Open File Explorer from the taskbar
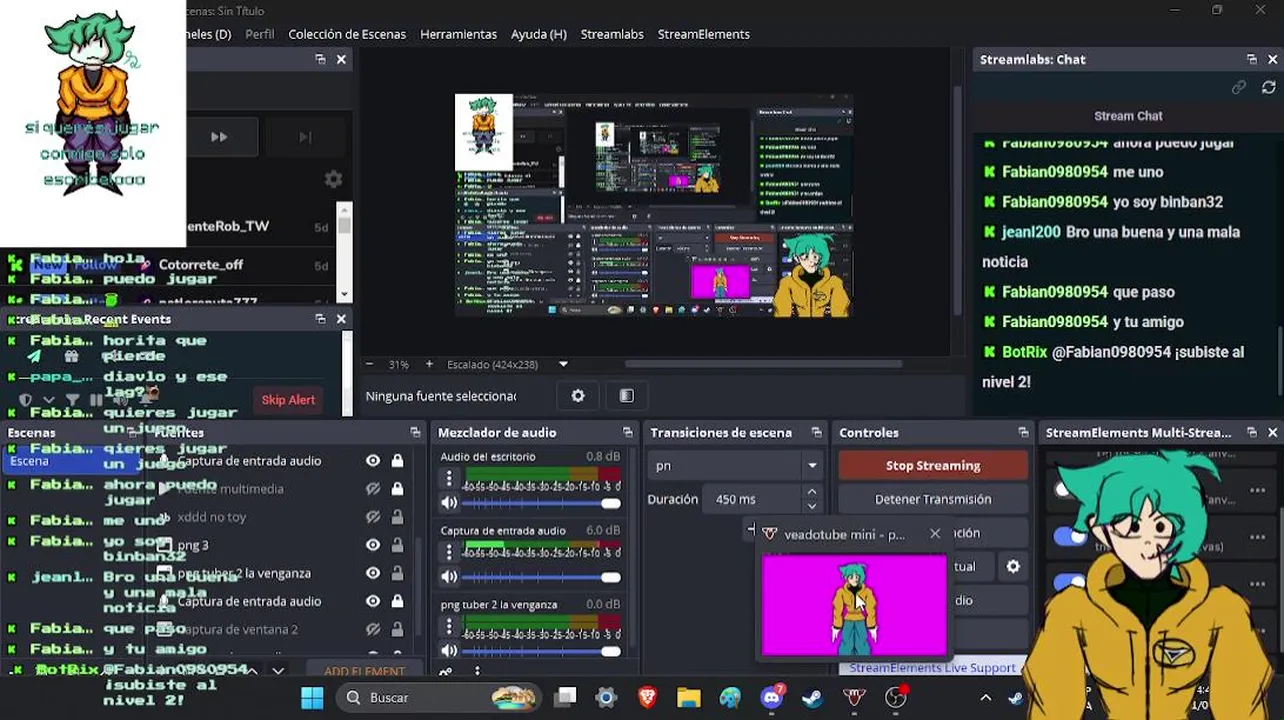 (689, 697)
